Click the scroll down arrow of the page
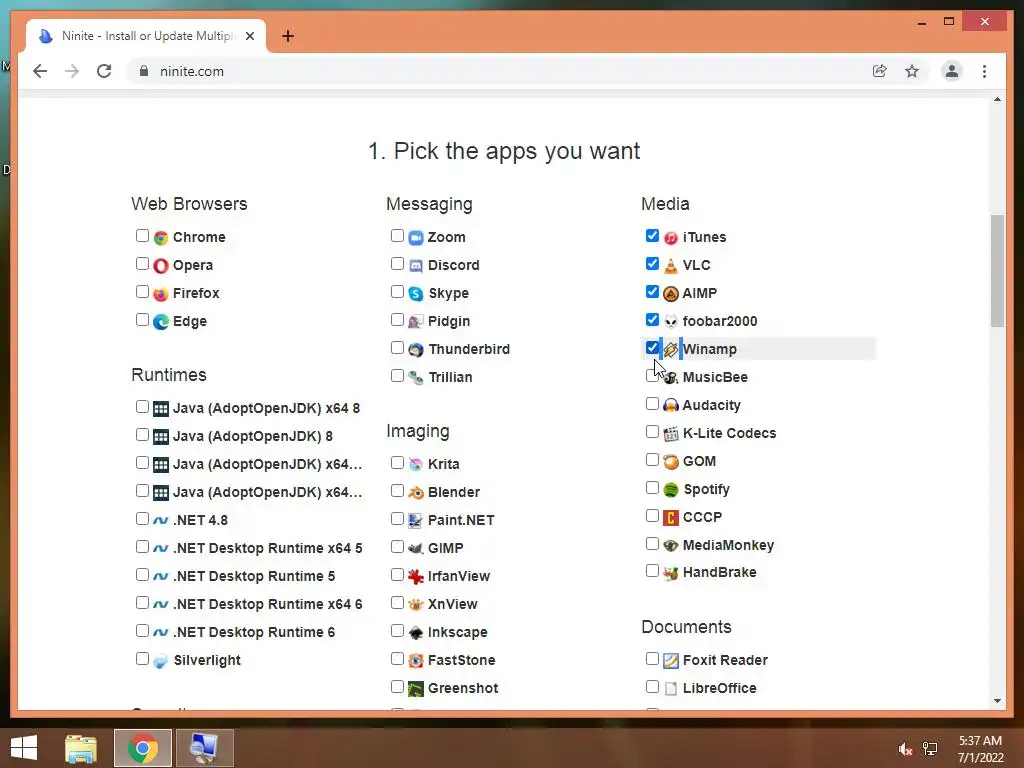The image size is (1024, 768). [x=997, y=701]
